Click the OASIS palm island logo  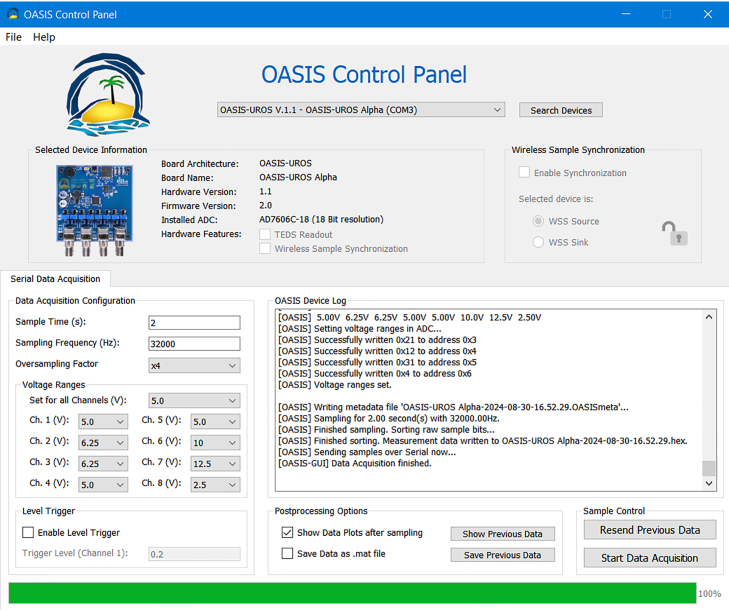(x=108, y=94)
